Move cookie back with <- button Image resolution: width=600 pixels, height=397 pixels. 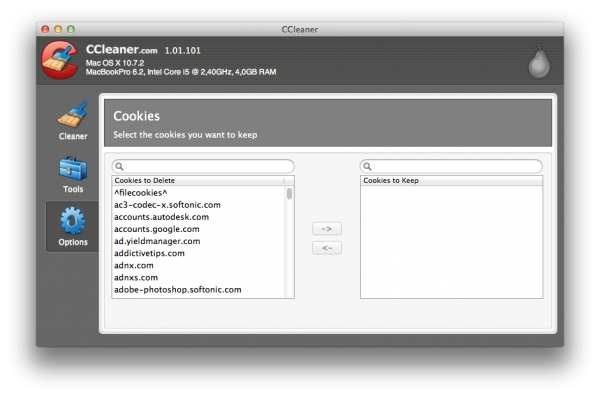tap(327, 248)
